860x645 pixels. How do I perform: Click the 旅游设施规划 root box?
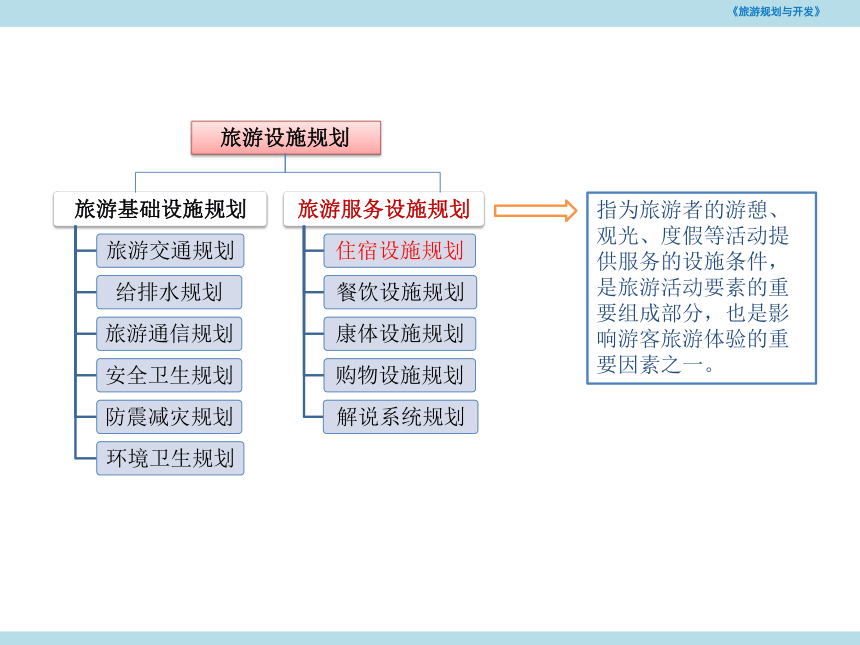(286, 138)
